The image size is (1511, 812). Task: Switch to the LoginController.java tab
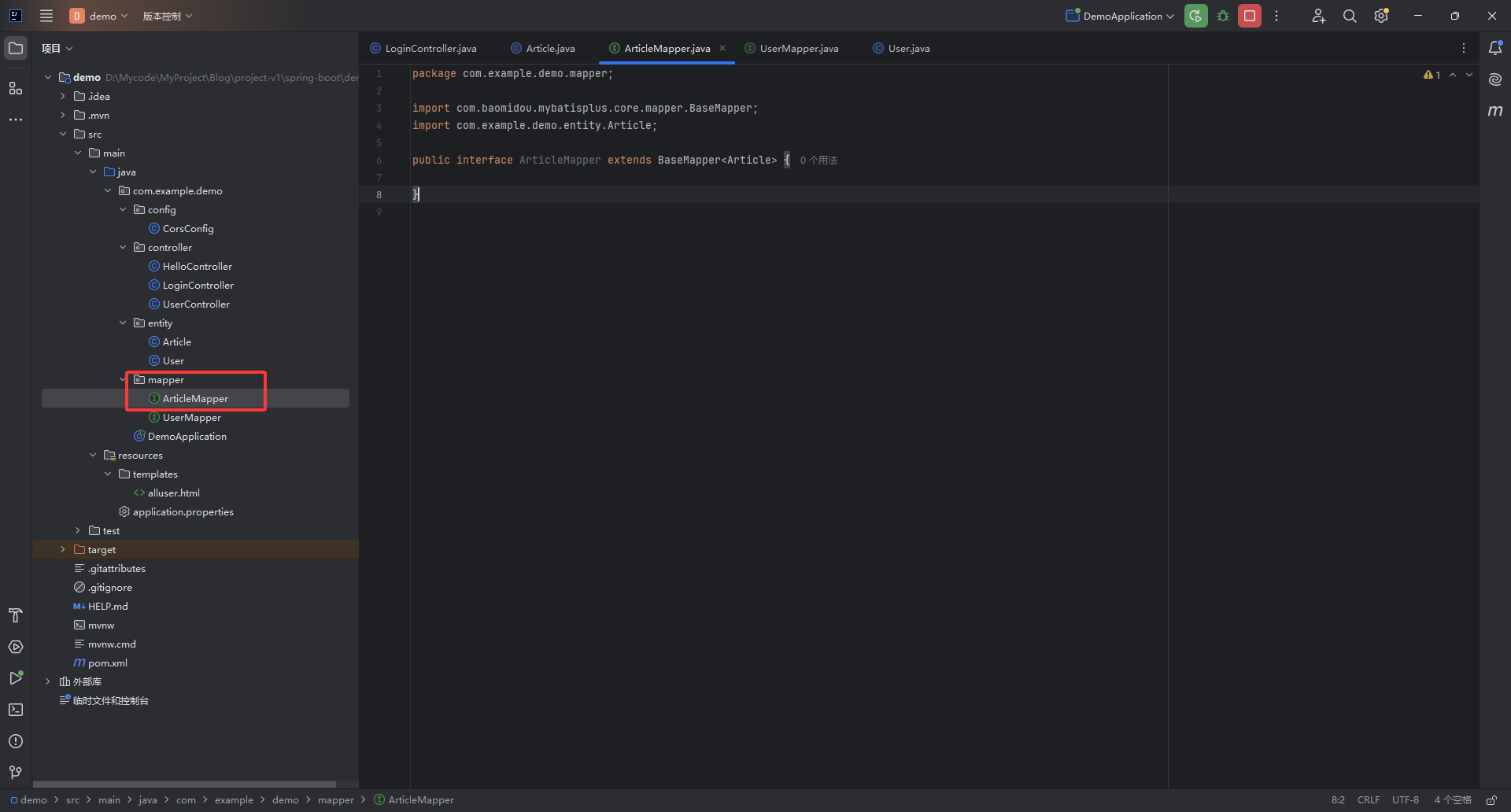(x=430, y=49)
